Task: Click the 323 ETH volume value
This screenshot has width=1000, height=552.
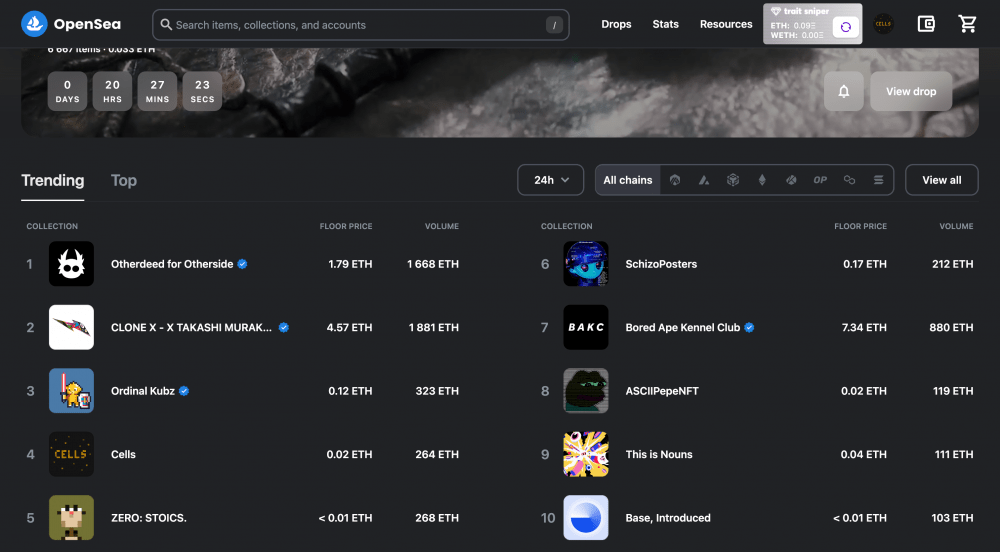Action: pos(437,391)
